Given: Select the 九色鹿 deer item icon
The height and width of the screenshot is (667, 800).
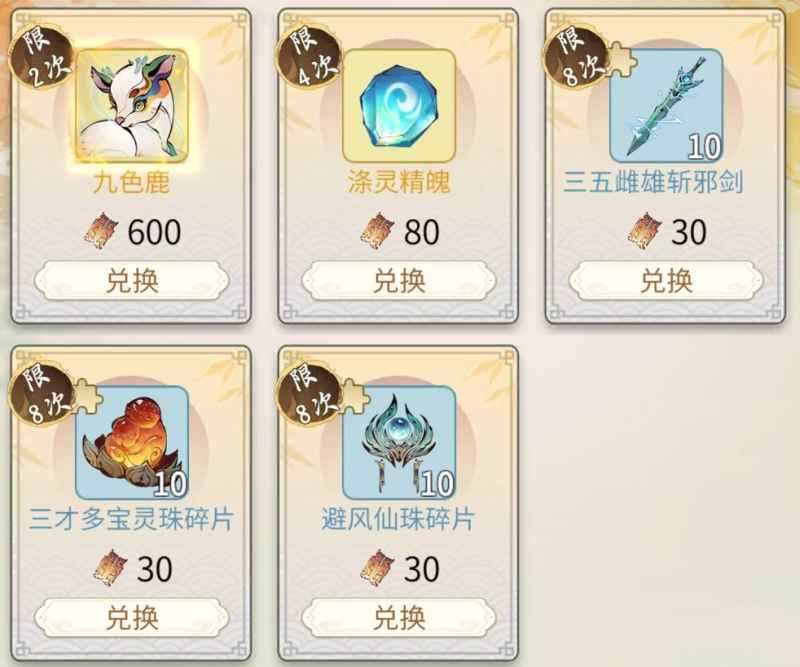Looking at the screenshot, I should 132,106.
